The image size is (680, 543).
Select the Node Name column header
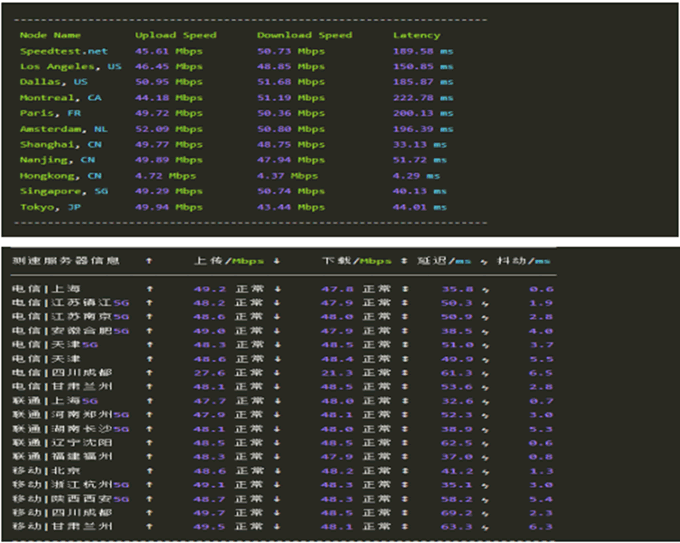(47, 35)
